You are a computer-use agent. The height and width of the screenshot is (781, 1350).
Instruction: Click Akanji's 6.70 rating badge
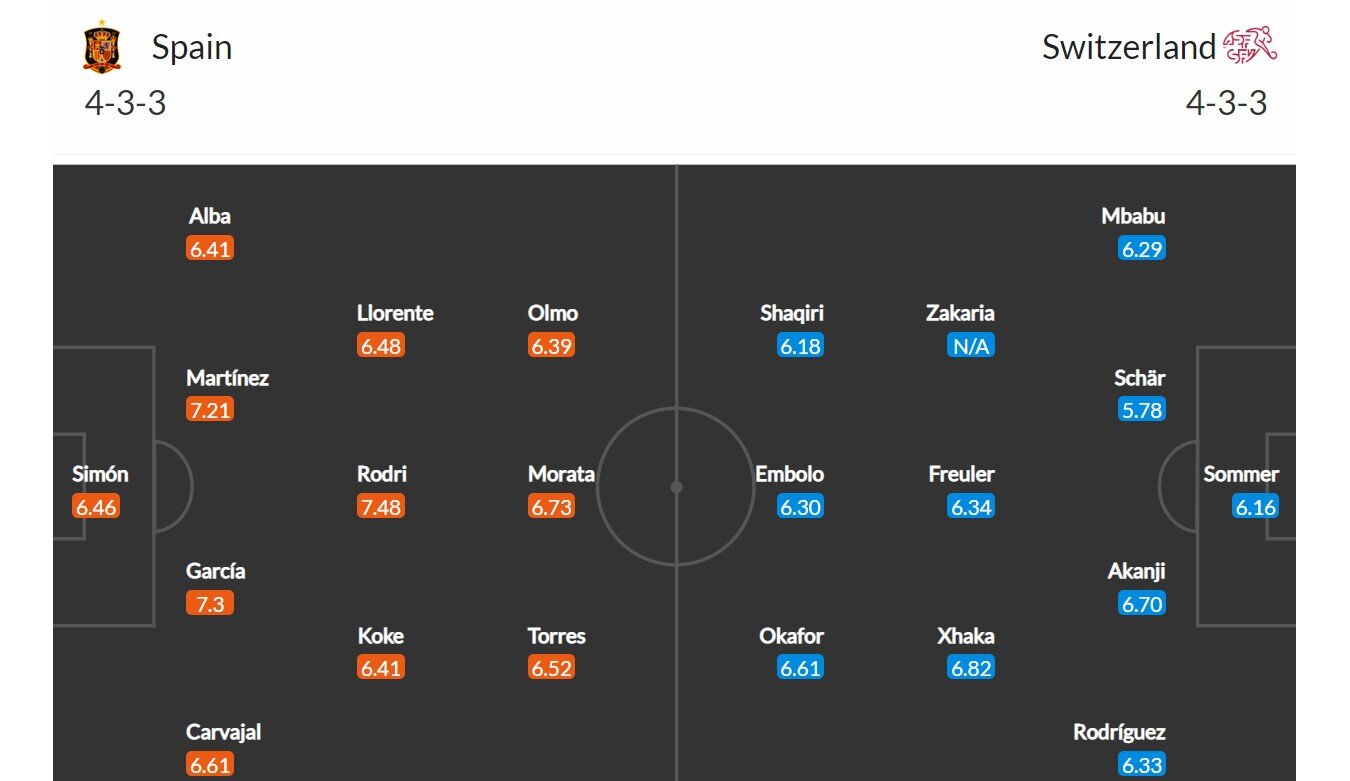(1142, 603)
